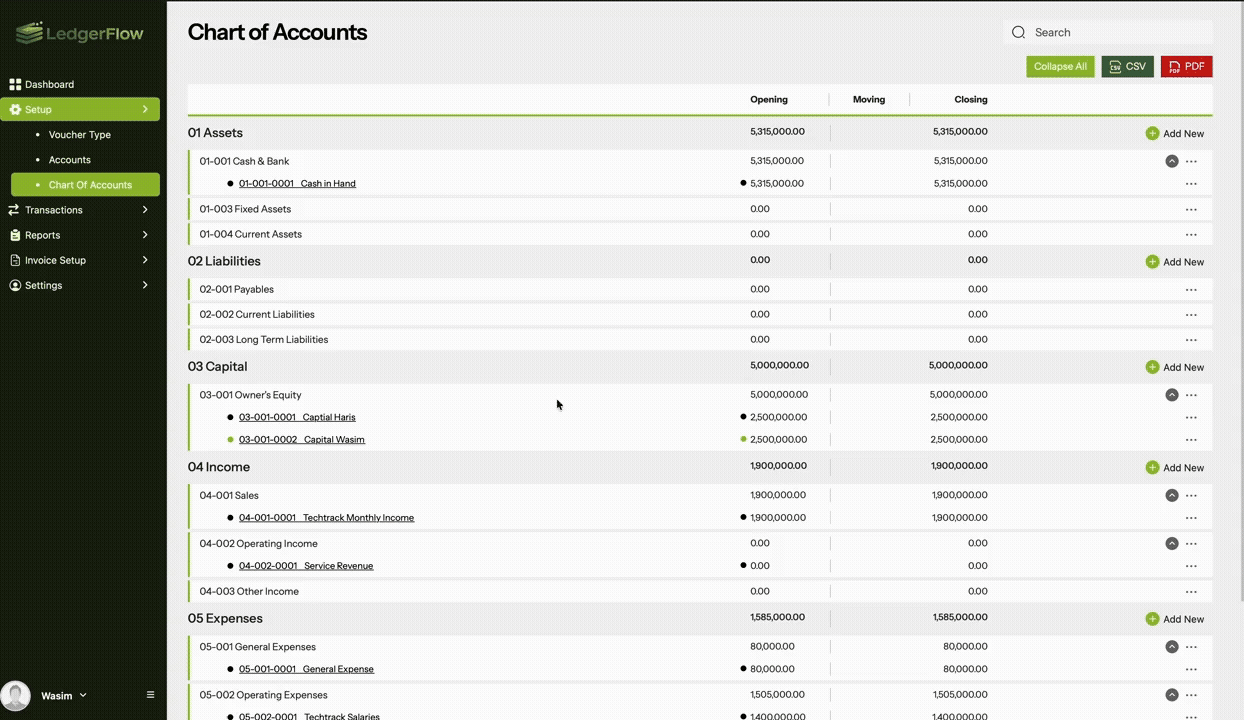
Task: Click the plus icon beside 01 Assets
Action: click(1152, 134)
